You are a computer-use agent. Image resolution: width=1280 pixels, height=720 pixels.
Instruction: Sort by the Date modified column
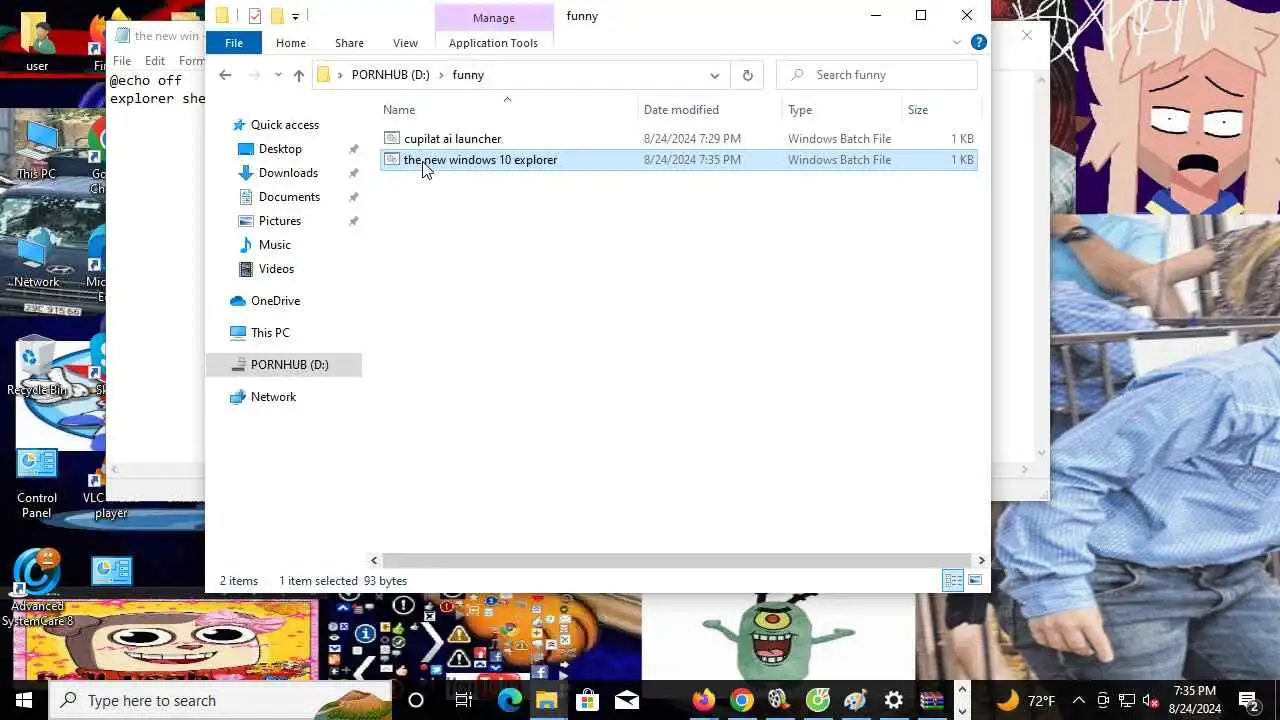click(x=681, y=110)
